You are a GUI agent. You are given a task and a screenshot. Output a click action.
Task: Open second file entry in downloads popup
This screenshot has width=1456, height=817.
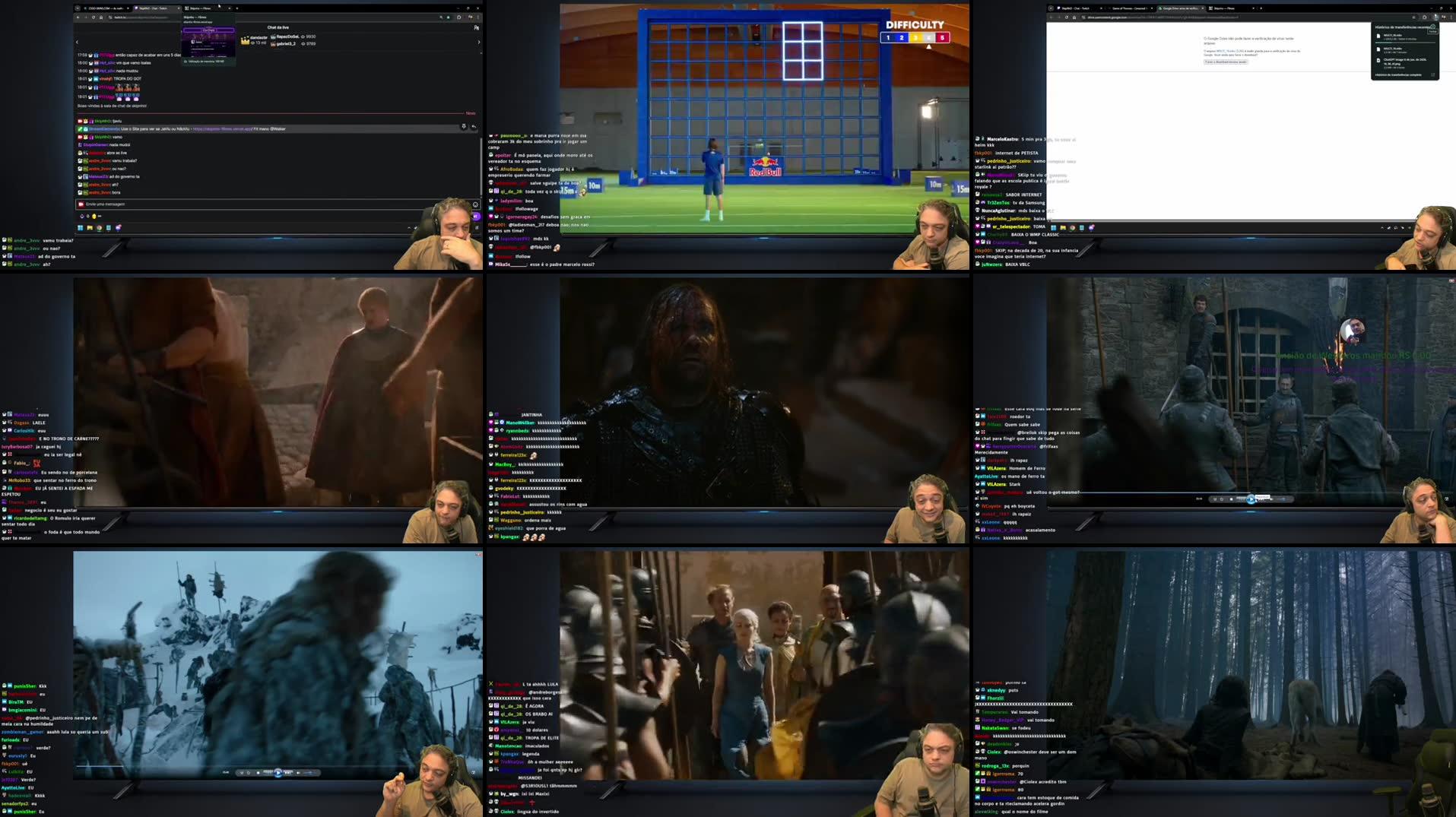click(x=1406, y=50)
